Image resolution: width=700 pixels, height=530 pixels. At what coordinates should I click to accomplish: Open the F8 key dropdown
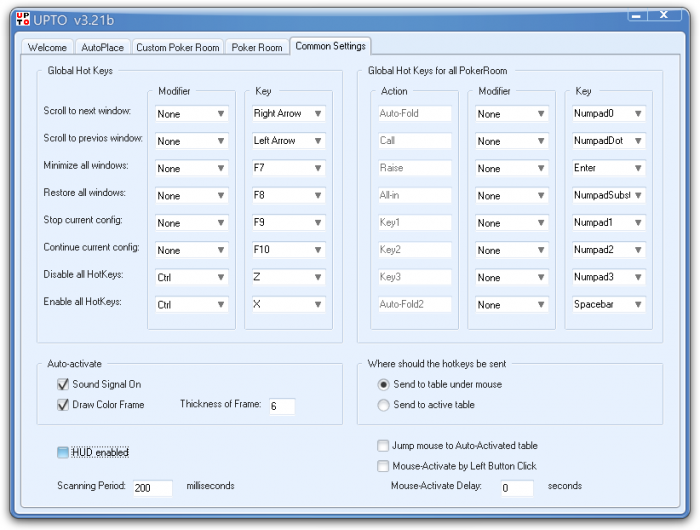pyautogui.click(x=288, y=195)
